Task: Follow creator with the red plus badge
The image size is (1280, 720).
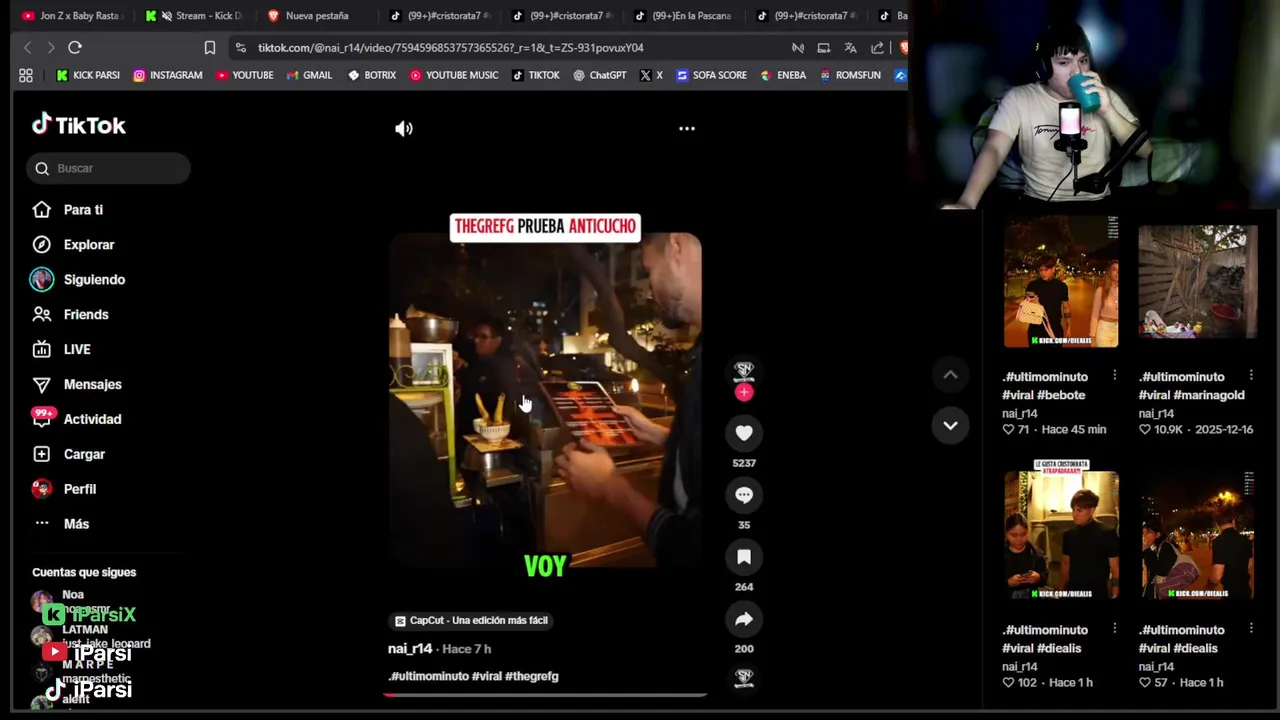Action: 744,392
